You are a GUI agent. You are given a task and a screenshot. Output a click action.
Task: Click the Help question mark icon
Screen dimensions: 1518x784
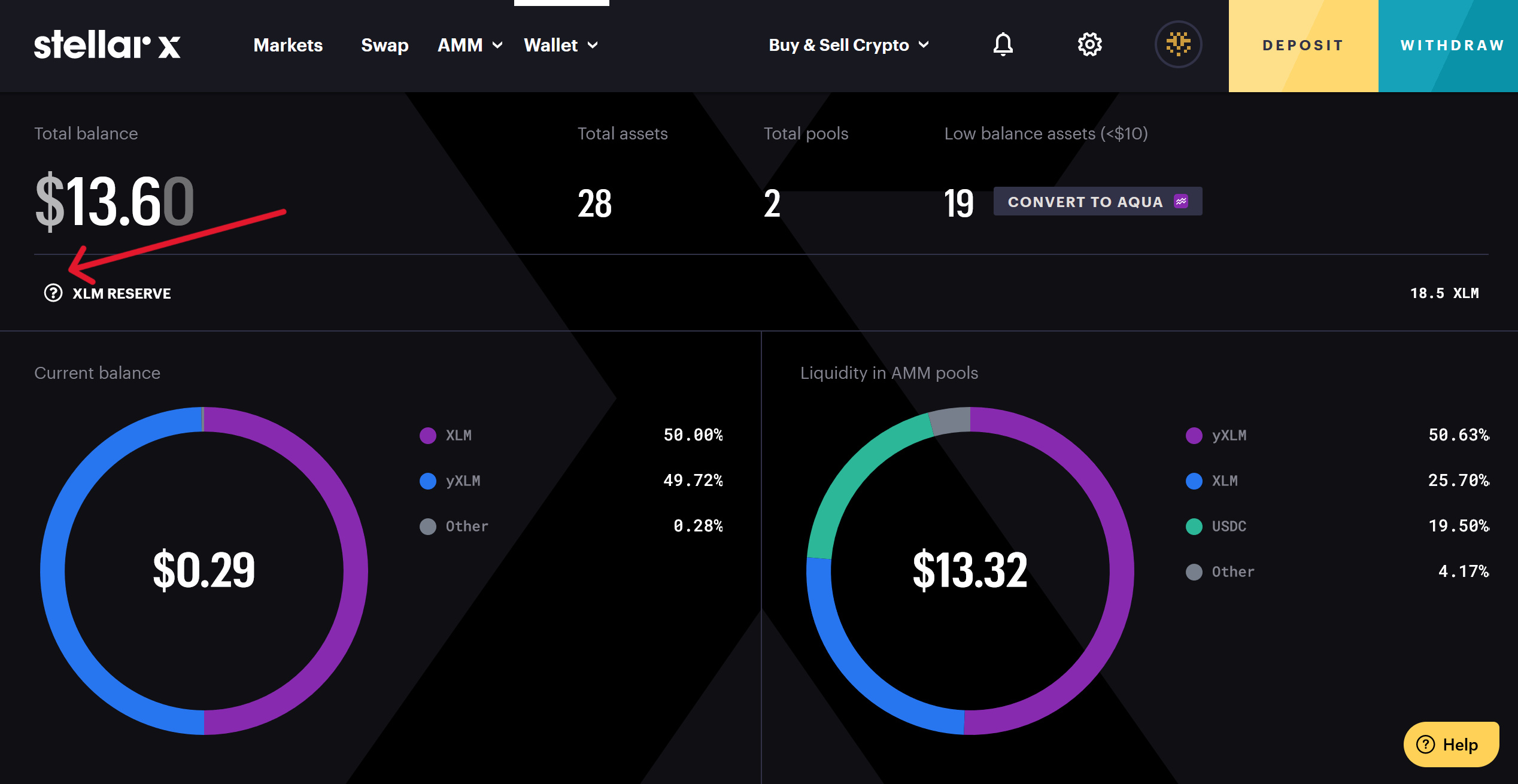click(x=1426, y=745)
